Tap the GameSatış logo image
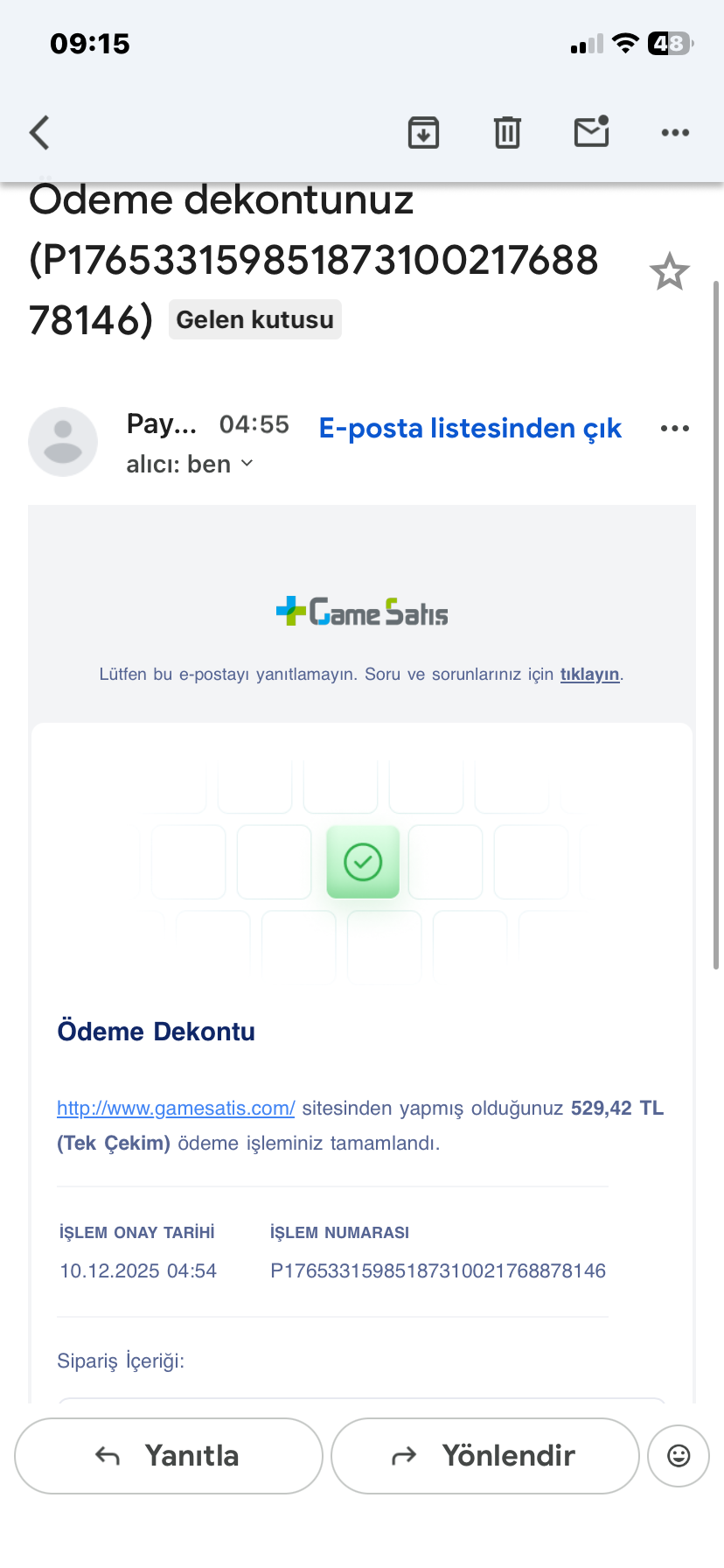Screen dimensions: 724x1568 362,612
